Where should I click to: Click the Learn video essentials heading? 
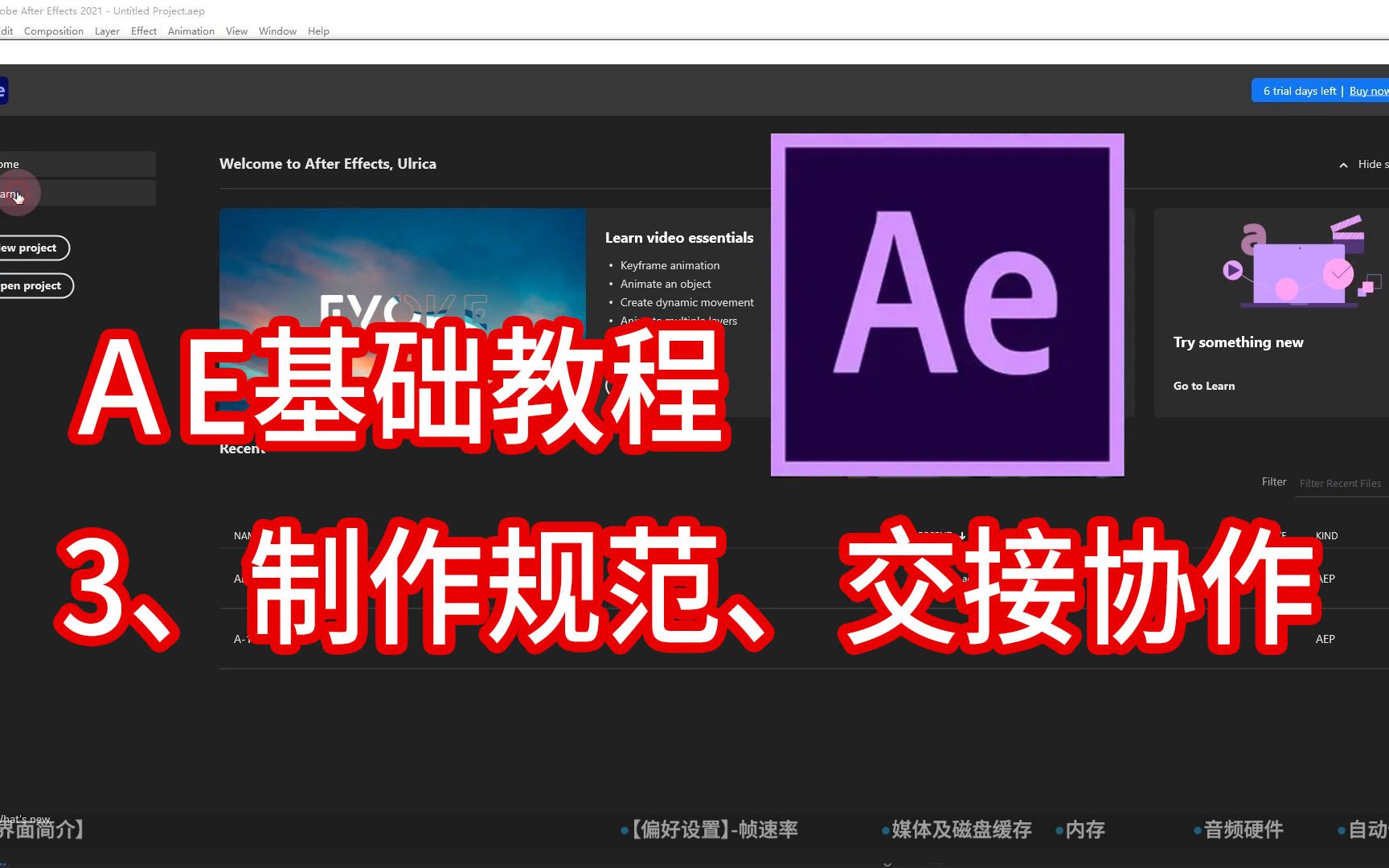[679, 238]
